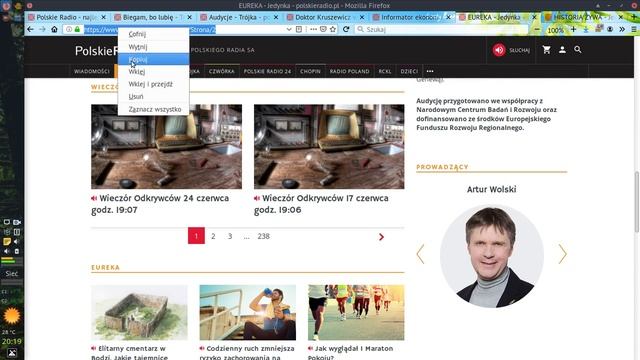Viewport: 640px width, 360px height.
Task: Open a new tab with plus button
Action: pos(634,17)
